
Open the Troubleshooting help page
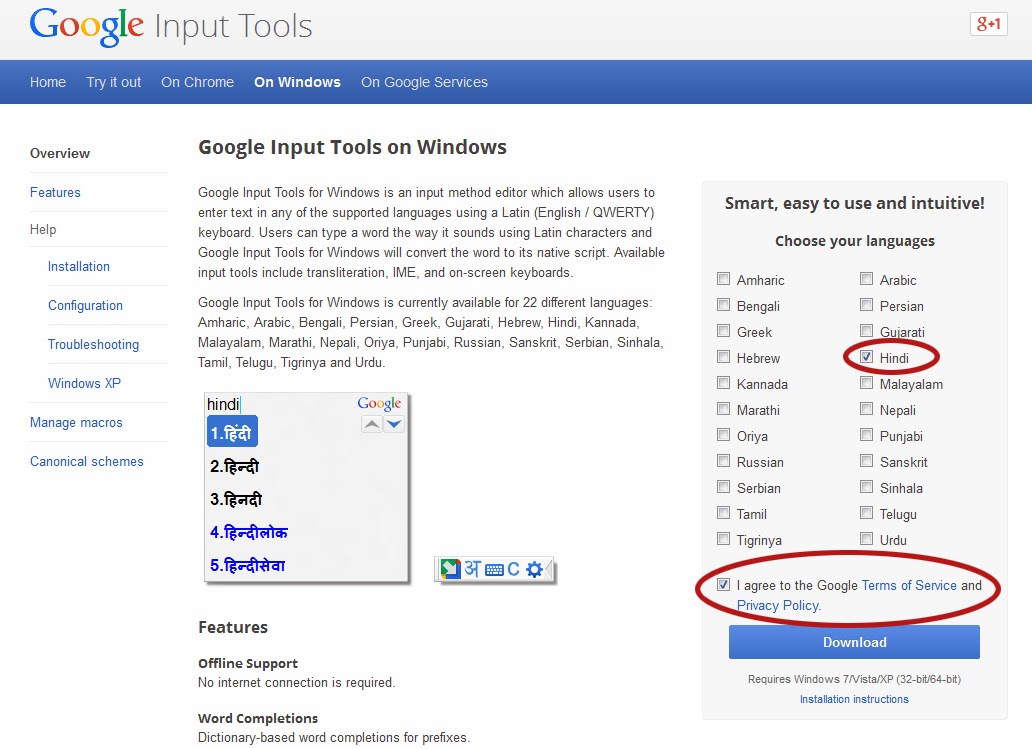93,344
